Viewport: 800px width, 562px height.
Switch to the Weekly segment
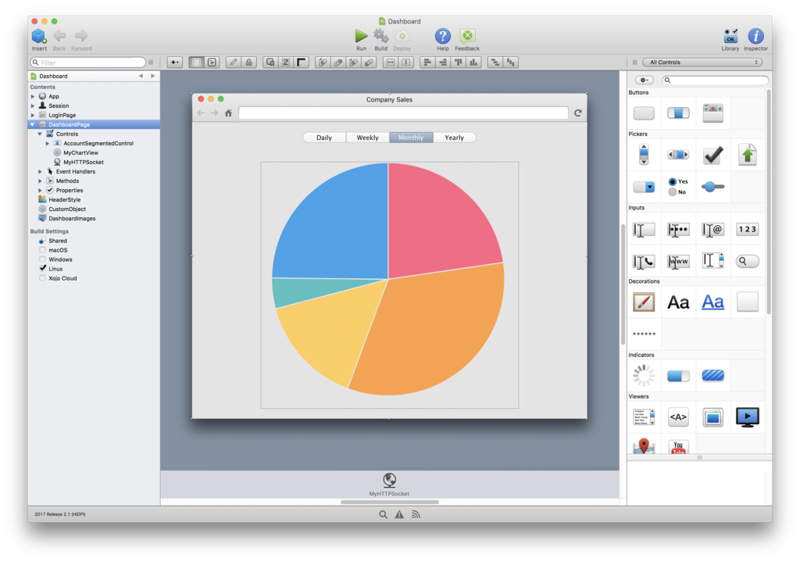pyautogui.click(x=367, y=138)
